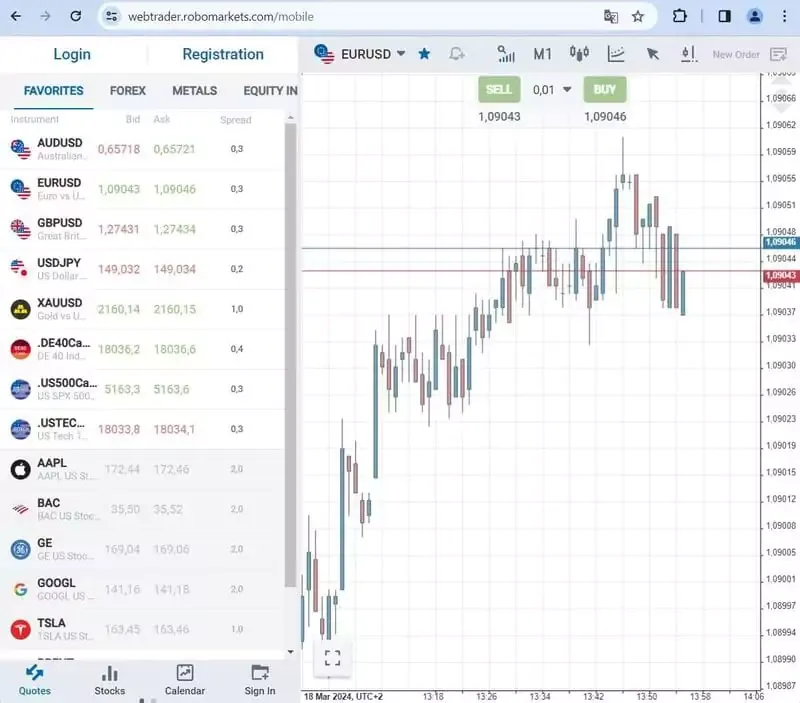Click the gold XAUUSD icon

coord(20,309)
